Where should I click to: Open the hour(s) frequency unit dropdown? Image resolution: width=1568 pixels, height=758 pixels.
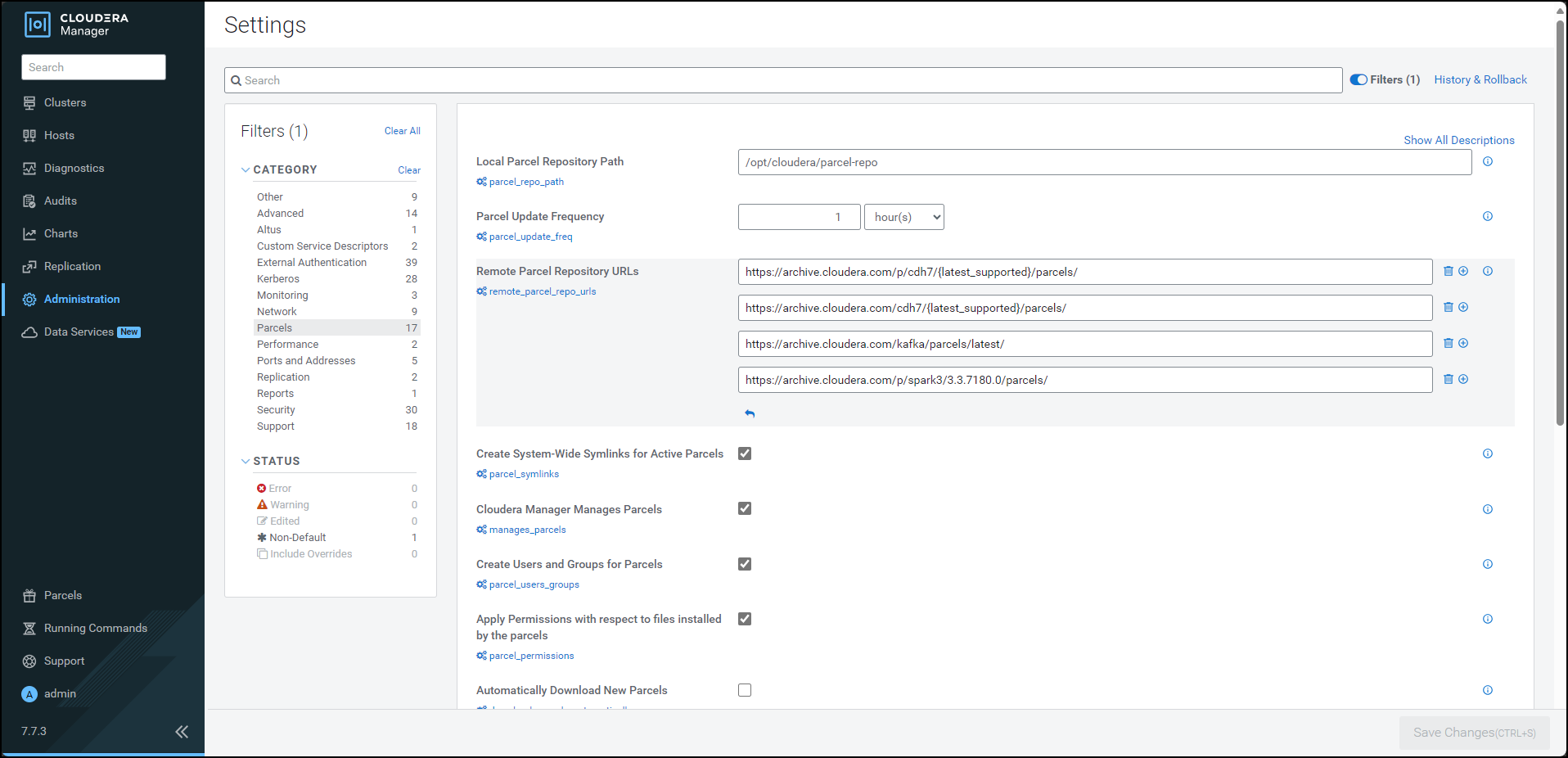[x=903, y=217]
